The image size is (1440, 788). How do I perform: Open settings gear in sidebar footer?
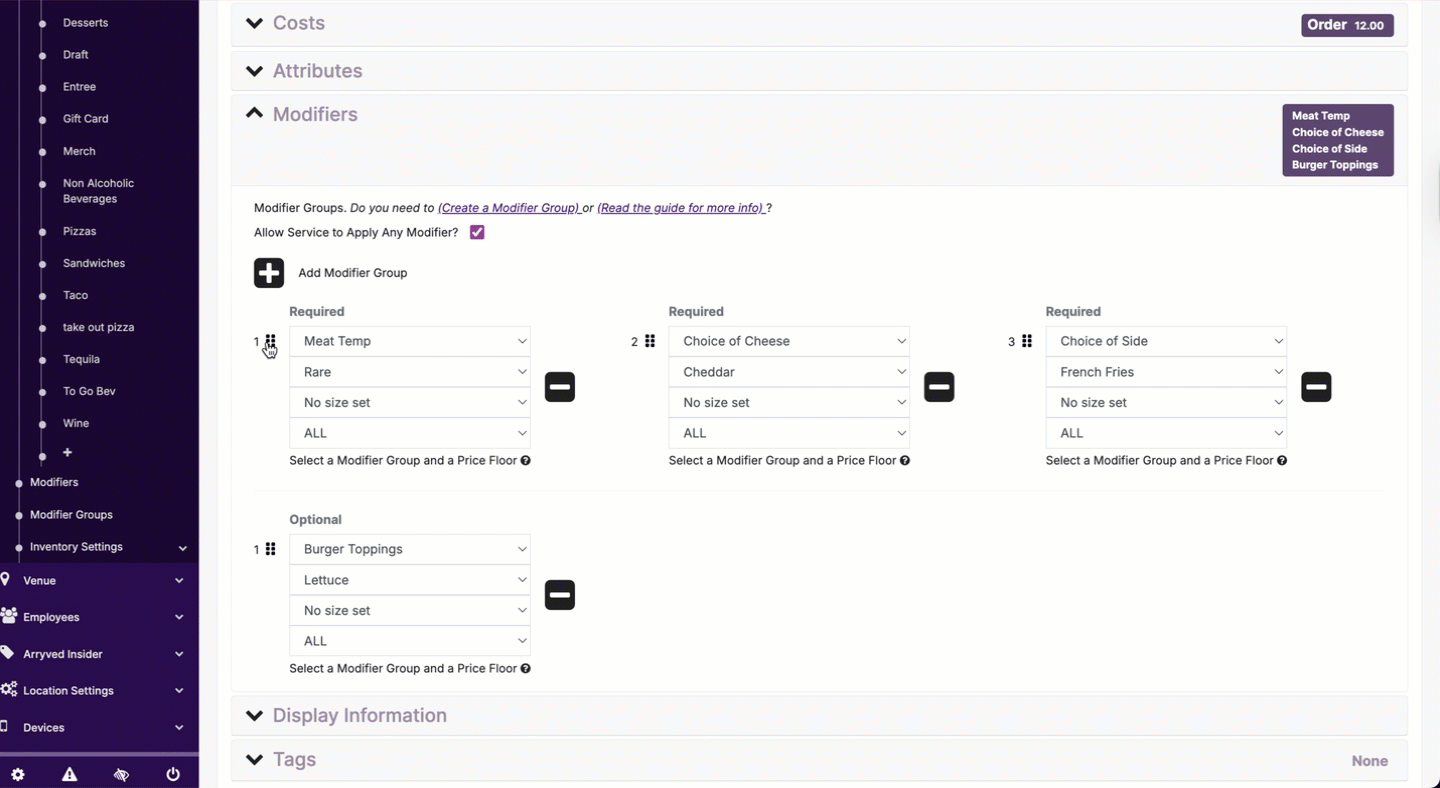18,774
